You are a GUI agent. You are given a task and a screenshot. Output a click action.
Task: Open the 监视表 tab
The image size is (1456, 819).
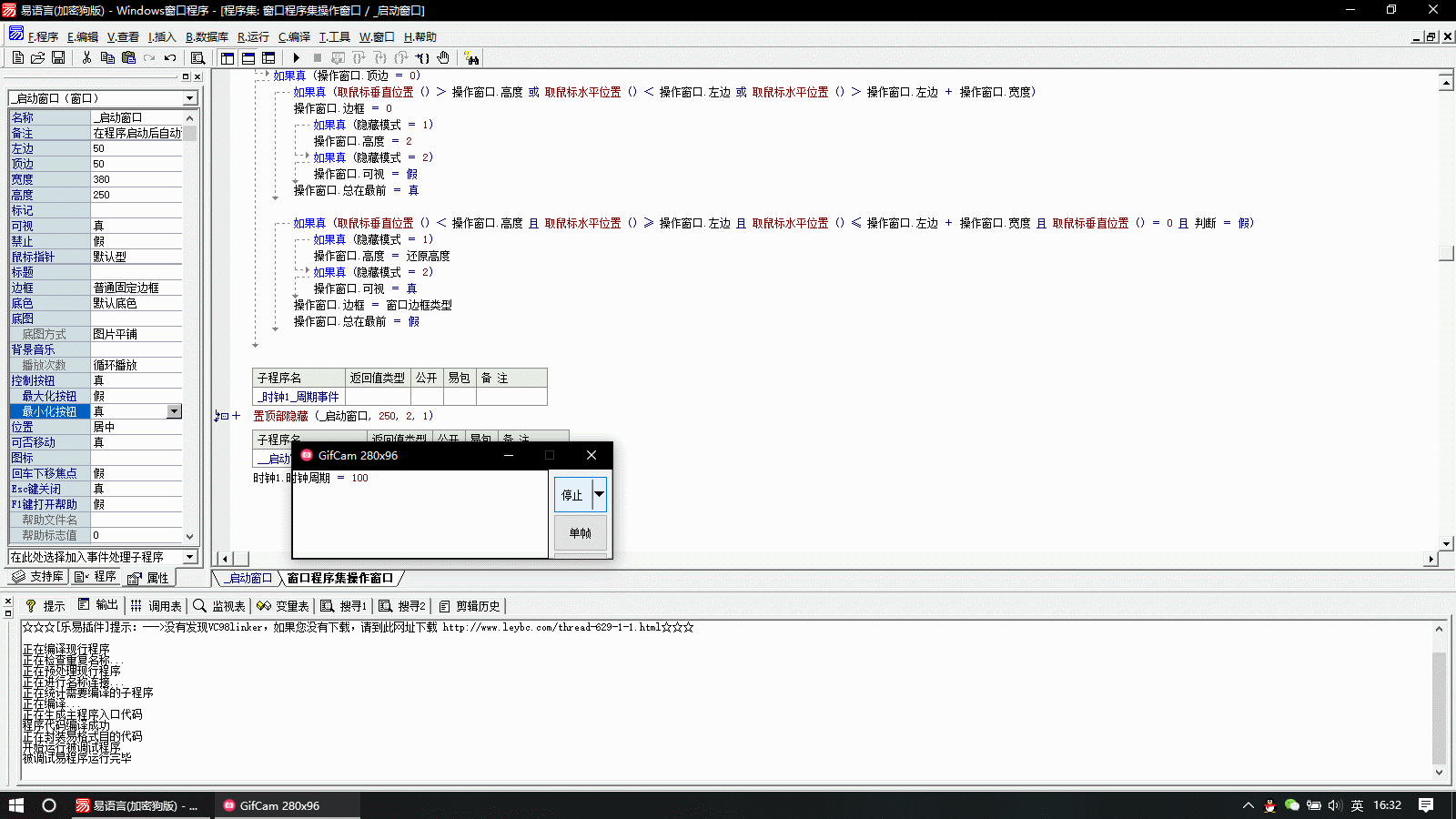point(218,605)
